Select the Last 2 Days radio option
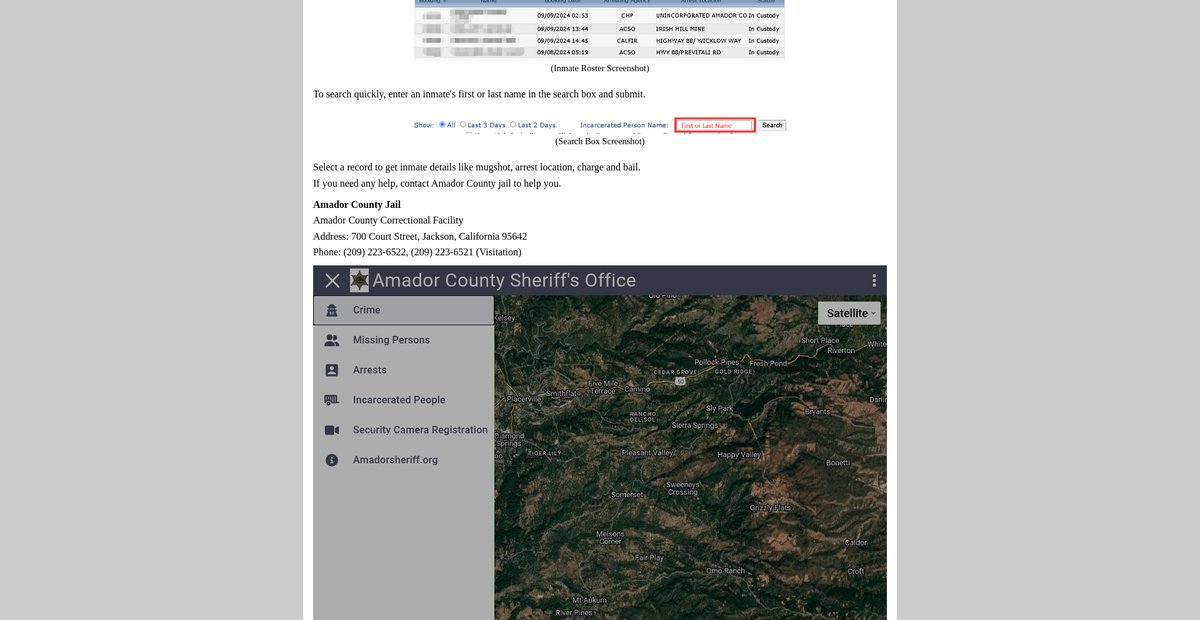This screenshot has width=1200, height=620. [x=513, y=125]
